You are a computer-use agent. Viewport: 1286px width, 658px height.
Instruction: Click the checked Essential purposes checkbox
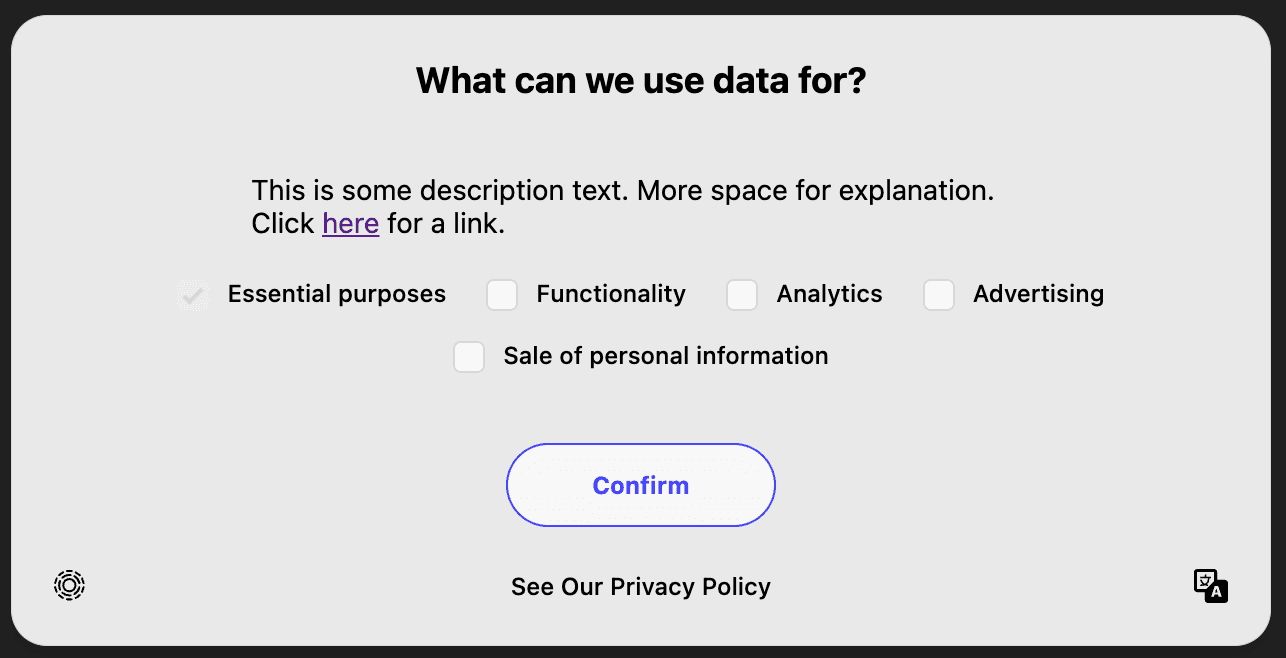click(193, 295)
